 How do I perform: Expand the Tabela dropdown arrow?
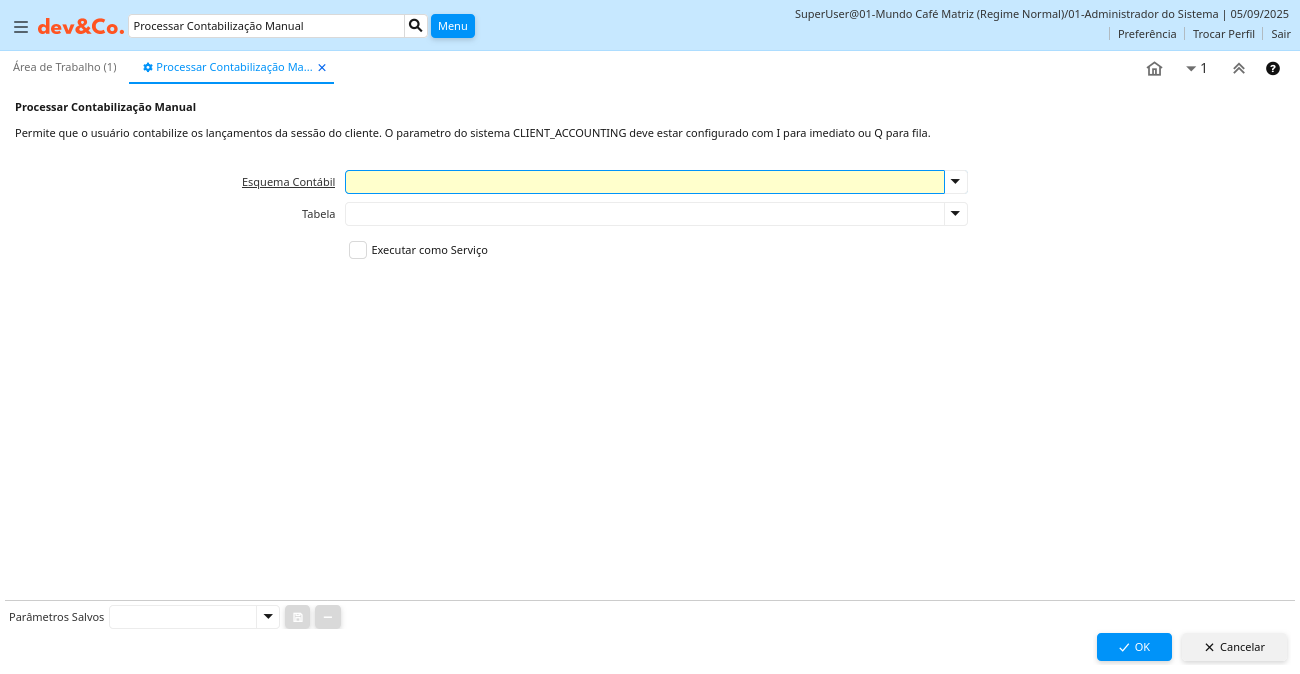click(956, 214)
